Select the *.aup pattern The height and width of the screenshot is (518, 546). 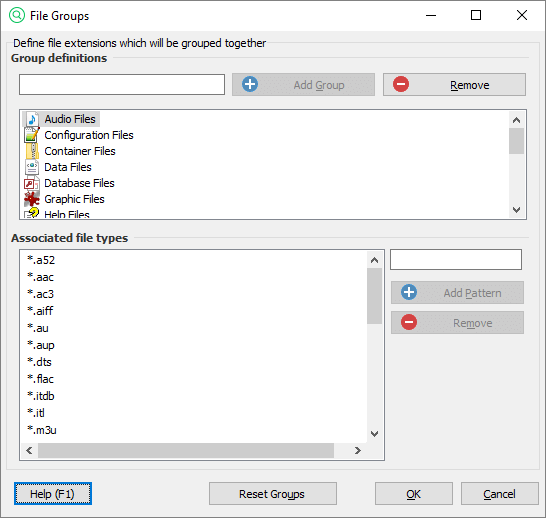point(41,345)
